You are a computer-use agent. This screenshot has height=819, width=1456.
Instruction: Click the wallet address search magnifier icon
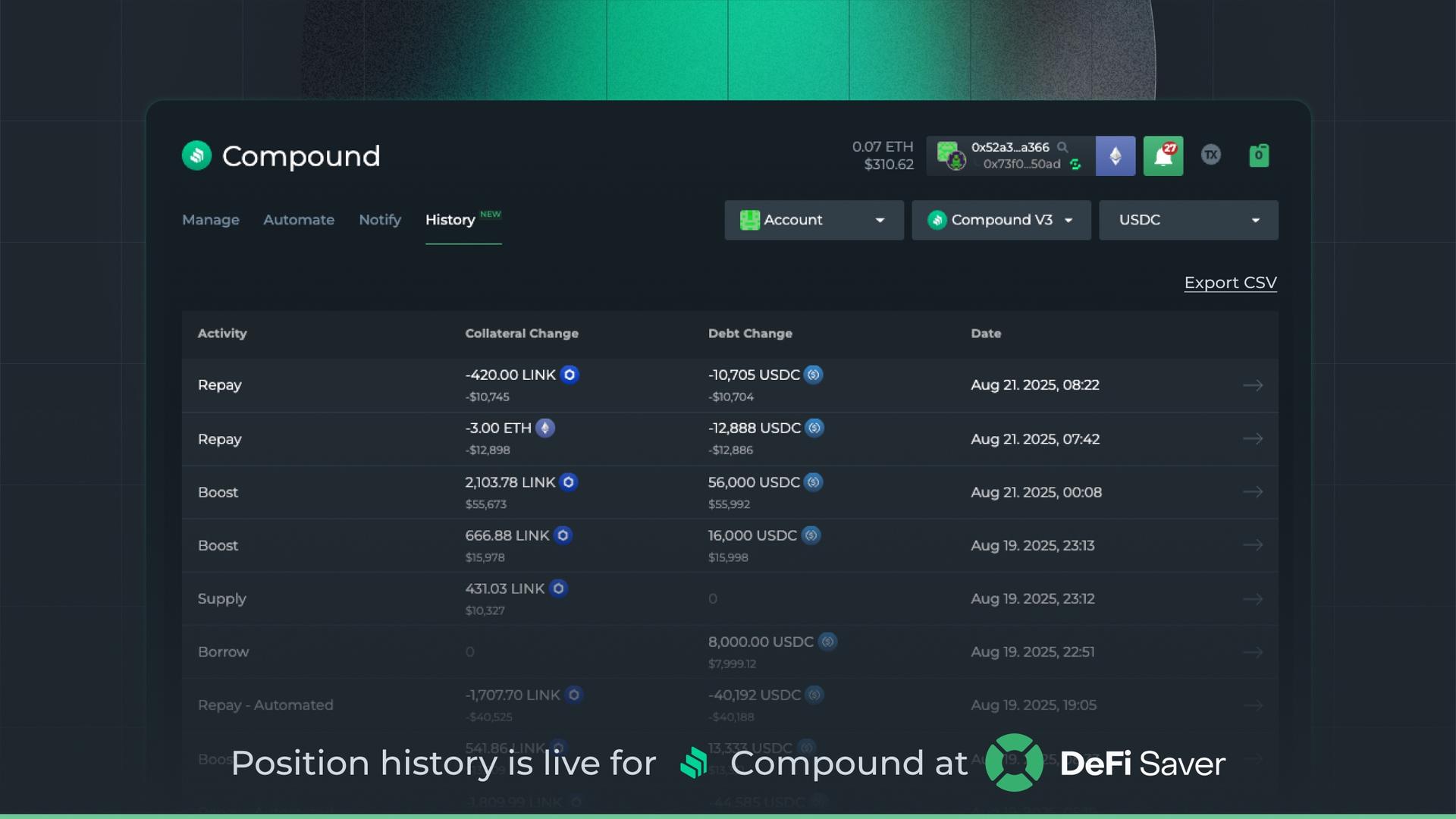click(x=1064, y=148)
